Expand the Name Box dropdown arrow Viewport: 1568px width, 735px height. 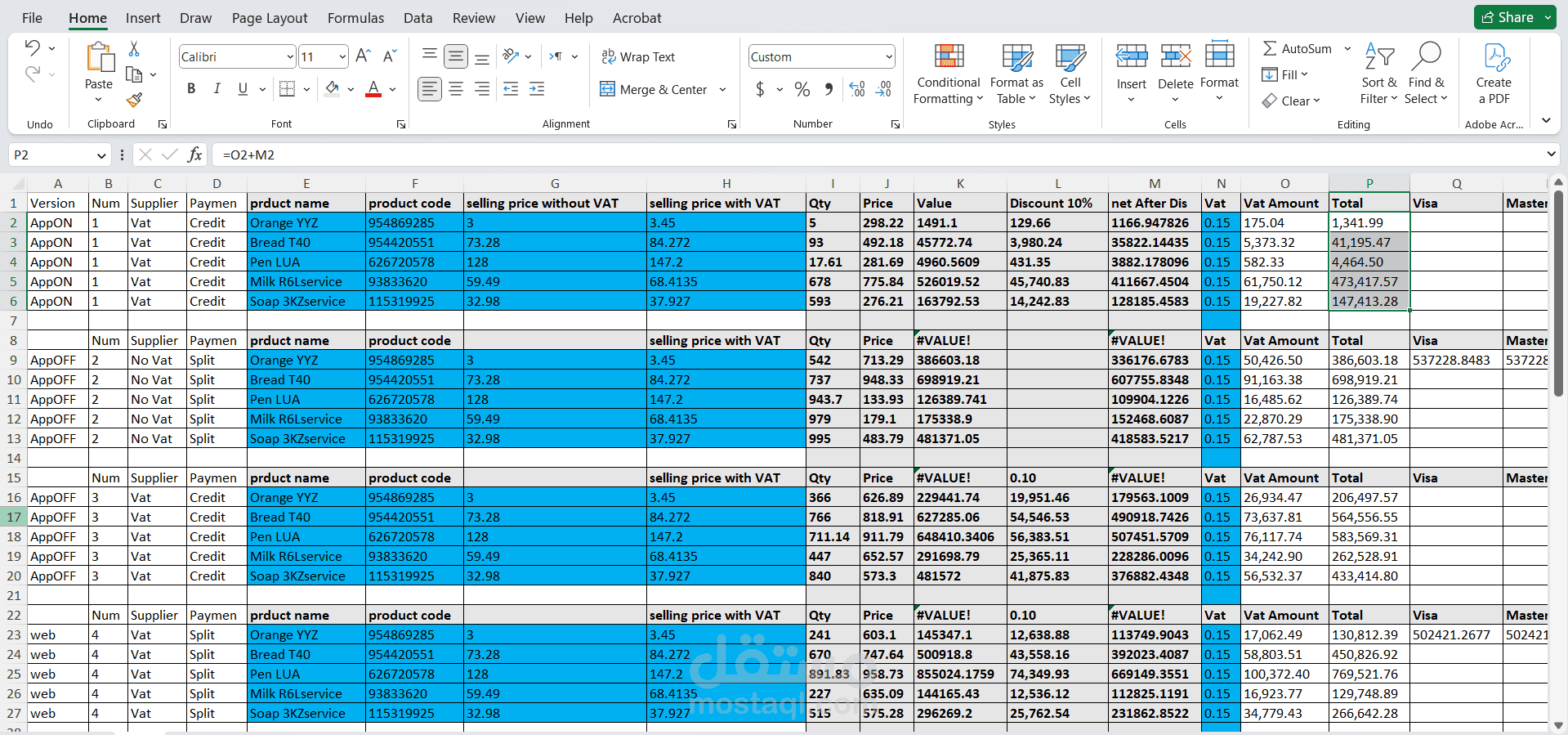tap(101, 155)
